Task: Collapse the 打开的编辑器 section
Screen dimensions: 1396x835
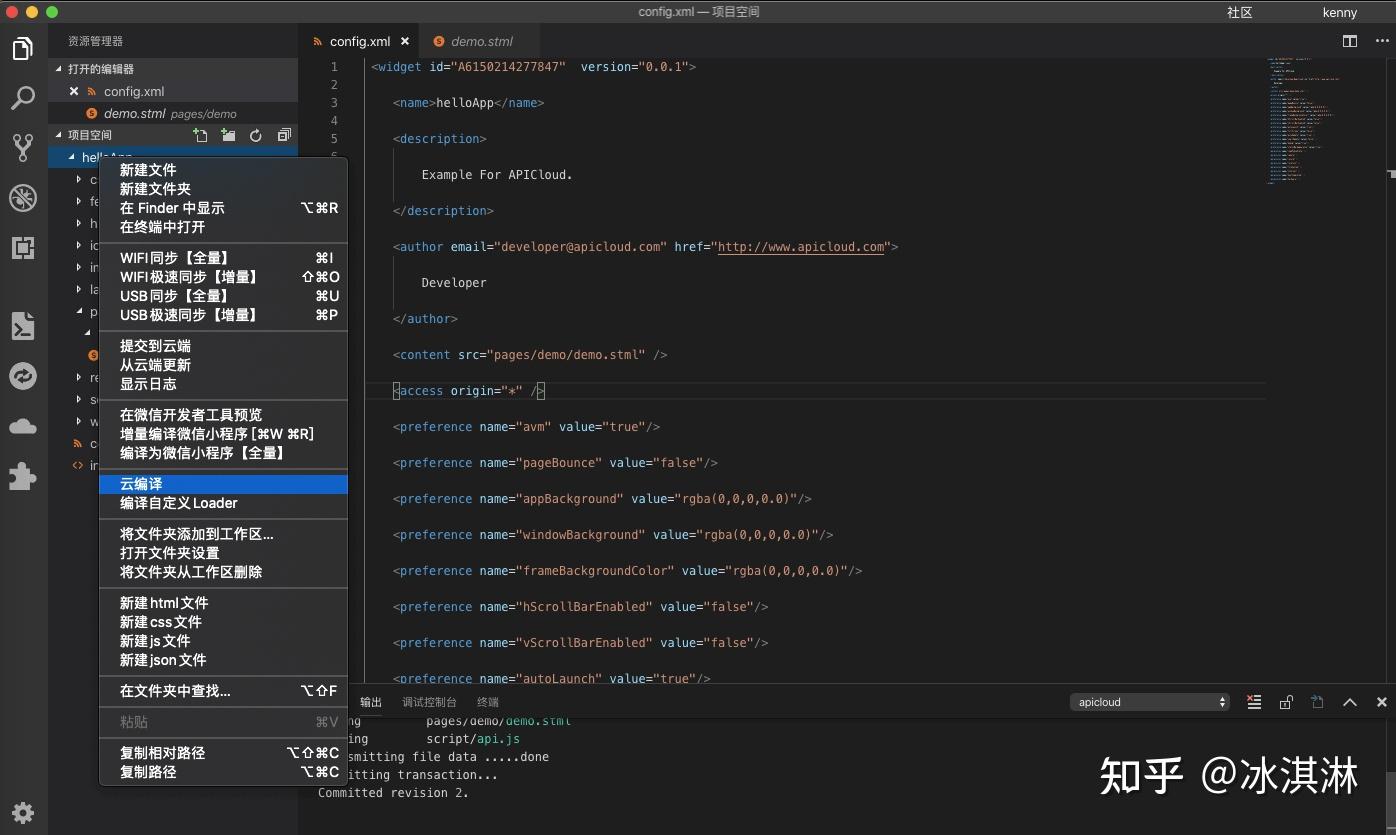Action: (59, 69)
